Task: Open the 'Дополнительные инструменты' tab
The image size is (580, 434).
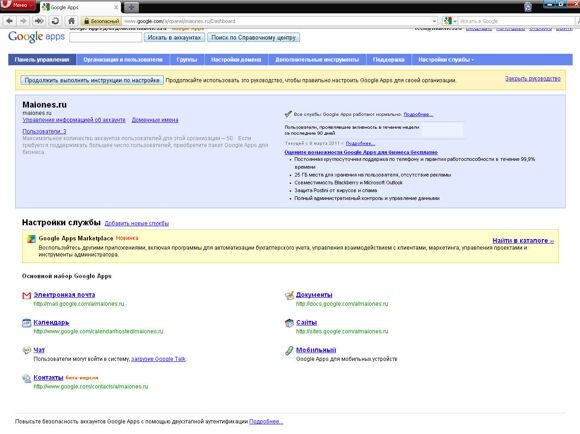Action: pyautogui.click(x=317, y=60)
